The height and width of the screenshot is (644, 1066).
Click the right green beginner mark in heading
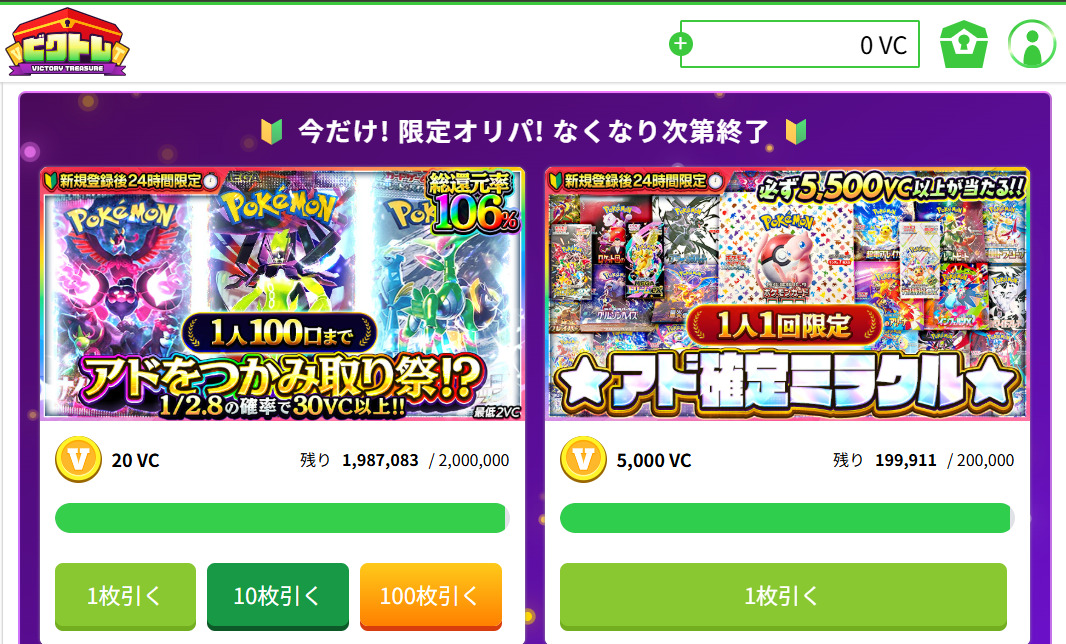(x=795, y=131)
